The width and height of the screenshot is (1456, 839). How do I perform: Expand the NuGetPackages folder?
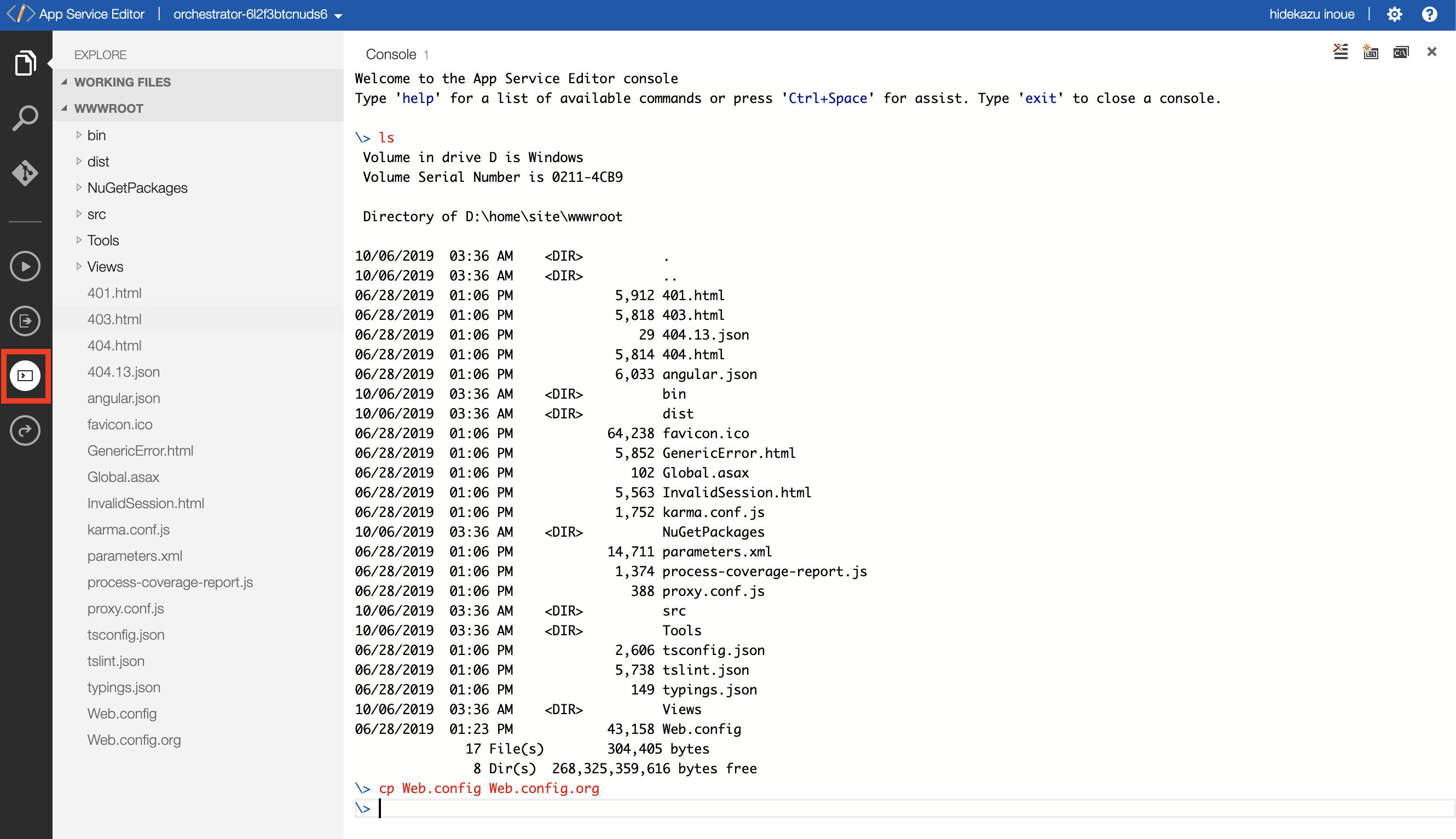click(x=137, y=188)
